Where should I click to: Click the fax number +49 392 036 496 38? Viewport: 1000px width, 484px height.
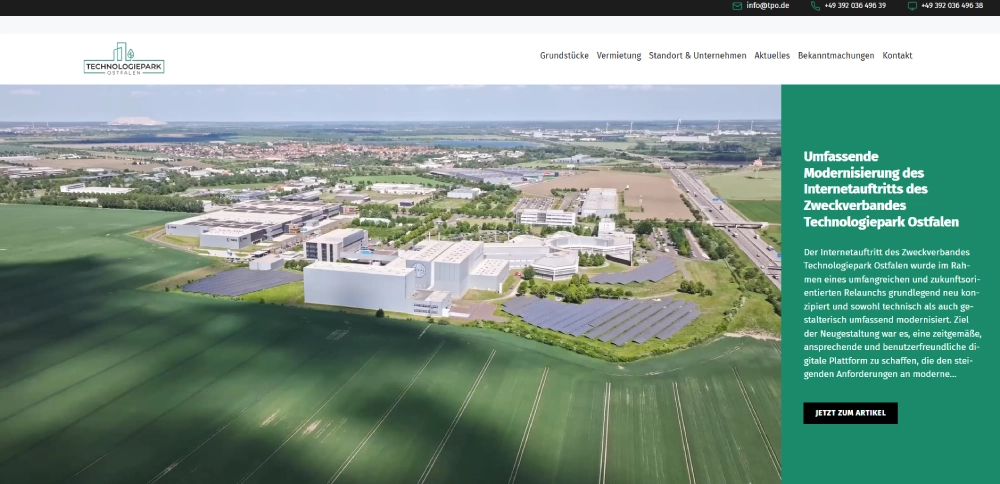pyautogui.click(x=952, y=5)
